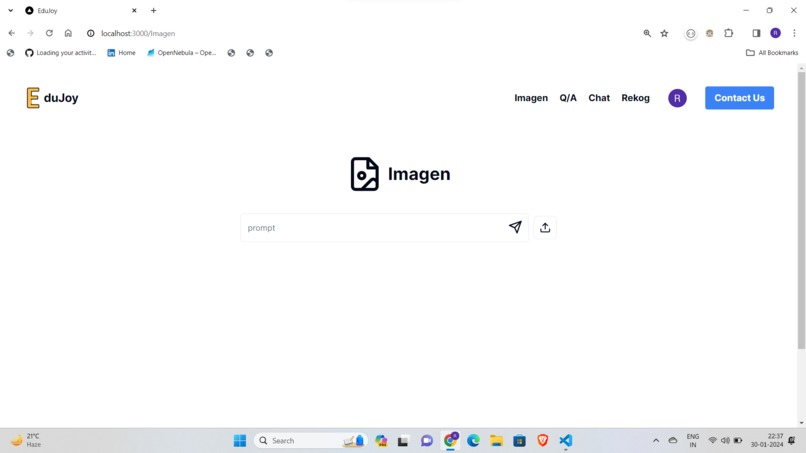Open LinkedIn Home bookmark
This screenshot has height=453, width=806.
121,52
